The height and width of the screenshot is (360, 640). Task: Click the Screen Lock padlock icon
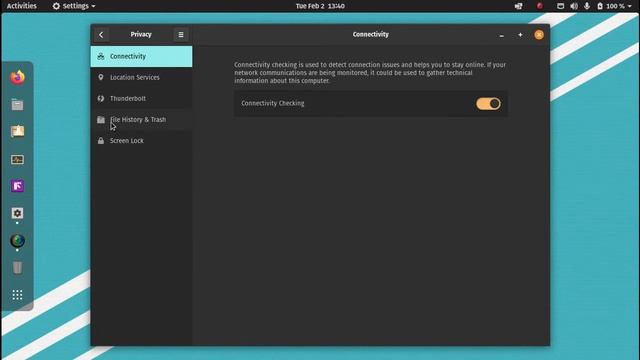[101, 141]
